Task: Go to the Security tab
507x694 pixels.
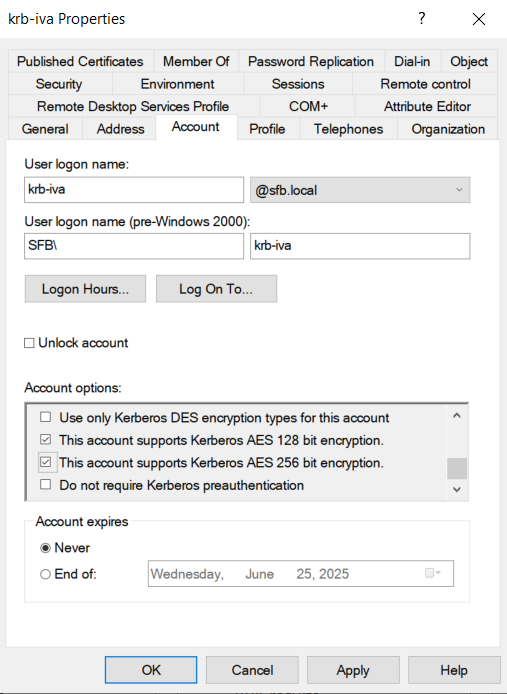Action: point(59,84)
